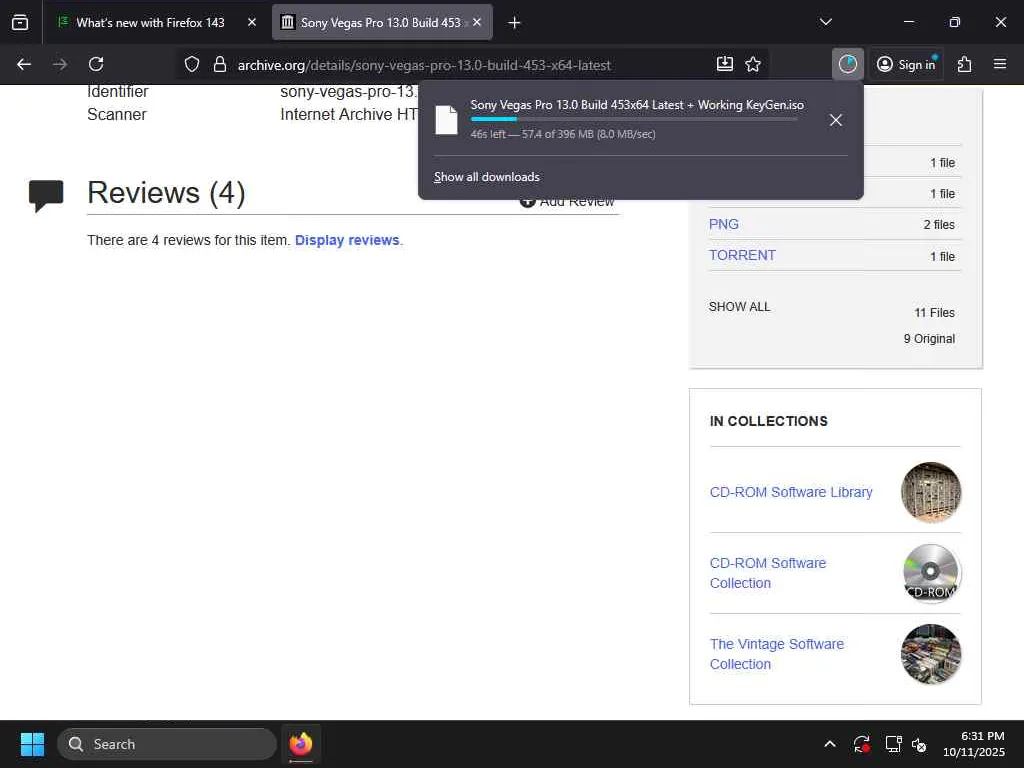The height and width of the screenshot is (768, 1024).
Task: Click the 9 Original count text
Action: click(929, 339)
